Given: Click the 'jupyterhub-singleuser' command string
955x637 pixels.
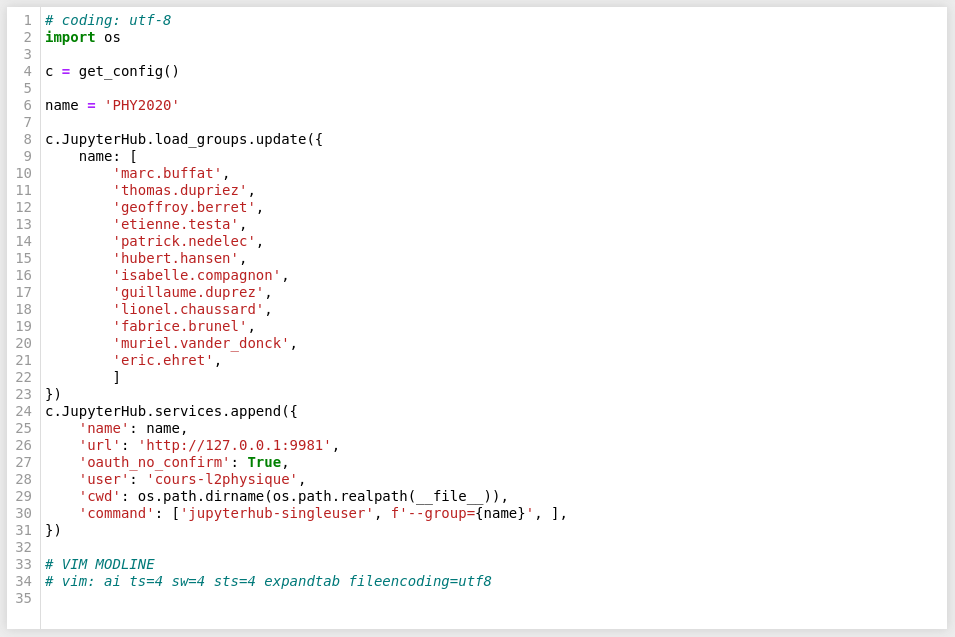Looking at the screenshot, I should [277, 513].
